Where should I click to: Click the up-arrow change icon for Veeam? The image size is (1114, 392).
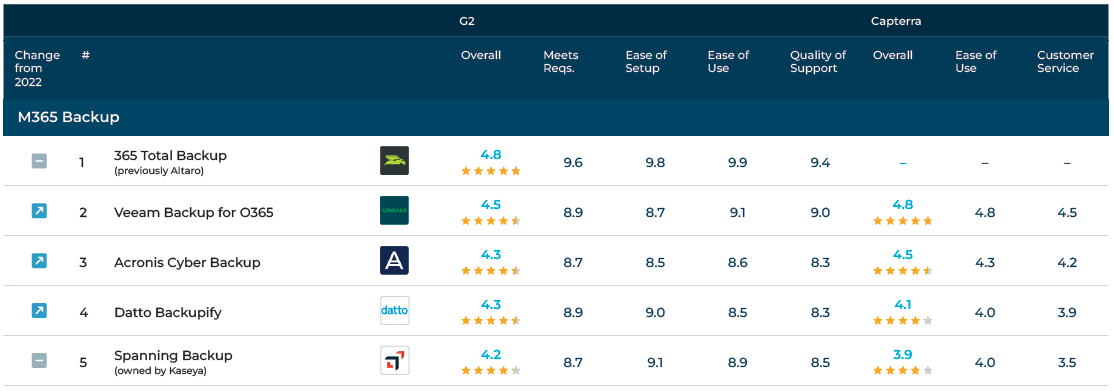click(39, 211)
